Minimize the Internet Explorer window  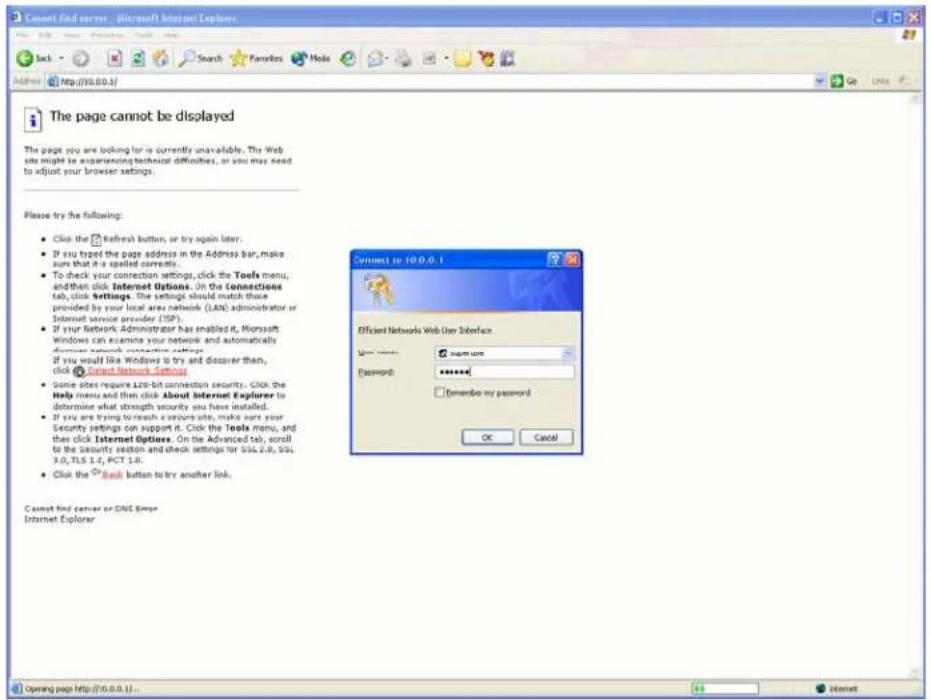(x=881, y=18)
